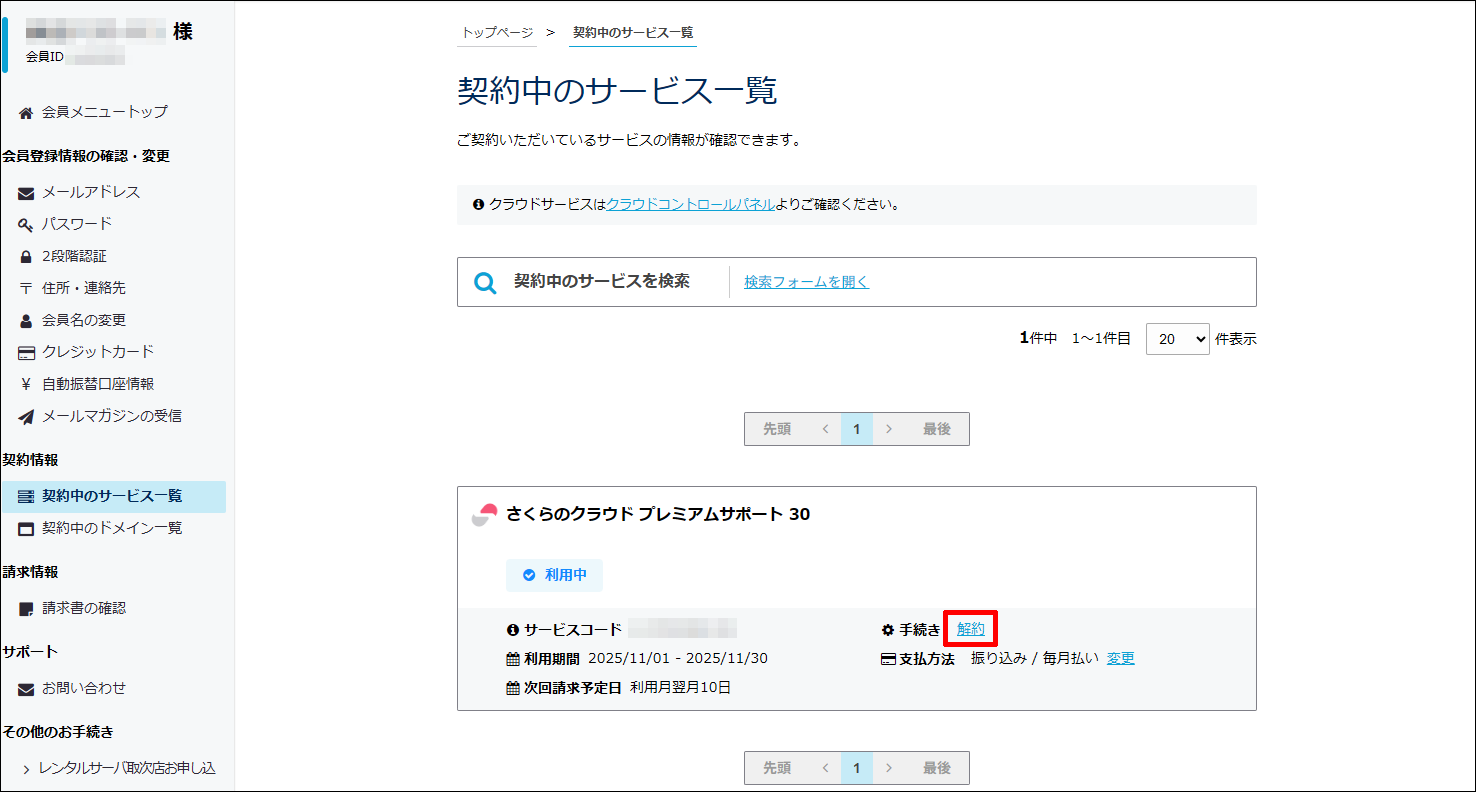
Task: Click the envelope icon next to メールアドレス
Action: (26, 193)
